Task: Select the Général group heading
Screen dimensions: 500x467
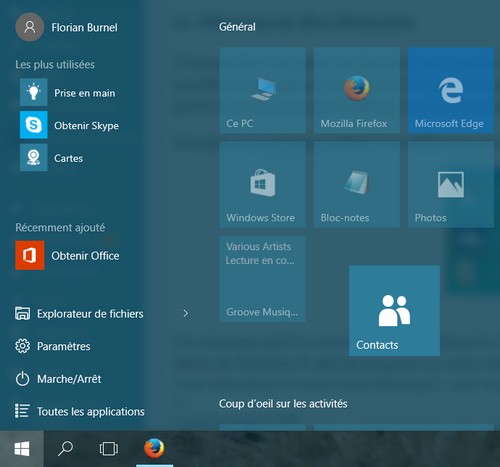Action: coord(237,27)
